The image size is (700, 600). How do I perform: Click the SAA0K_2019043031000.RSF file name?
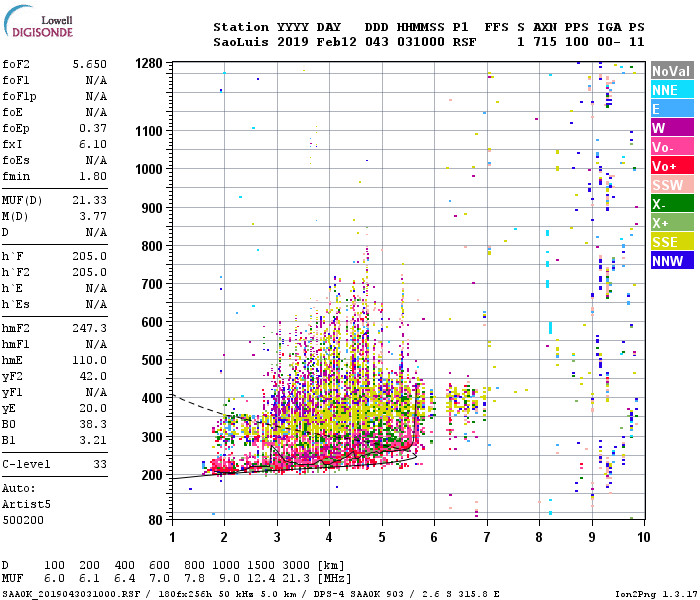71,594
